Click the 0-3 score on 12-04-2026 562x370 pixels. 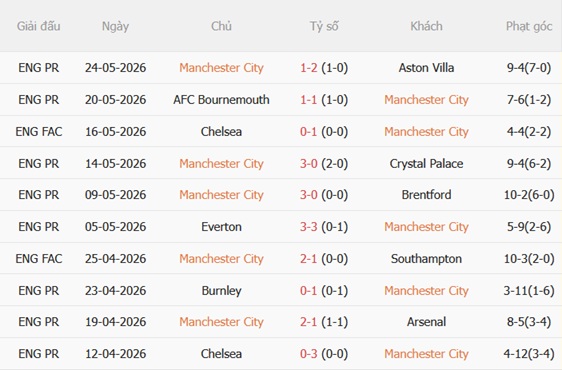[308, 354]
